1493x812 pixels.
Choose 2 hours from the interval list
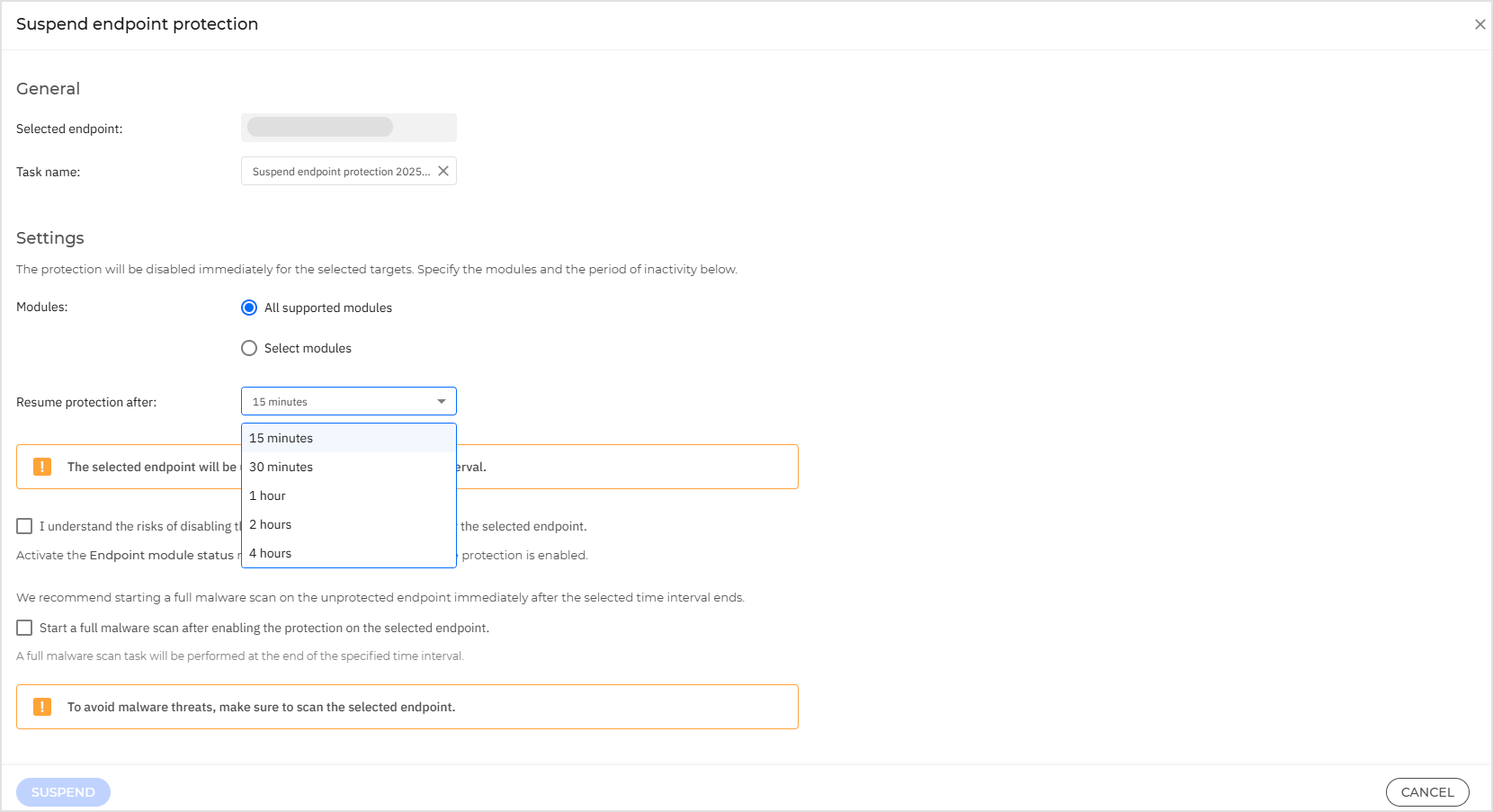pyautogui.click(x=270, y=524)
